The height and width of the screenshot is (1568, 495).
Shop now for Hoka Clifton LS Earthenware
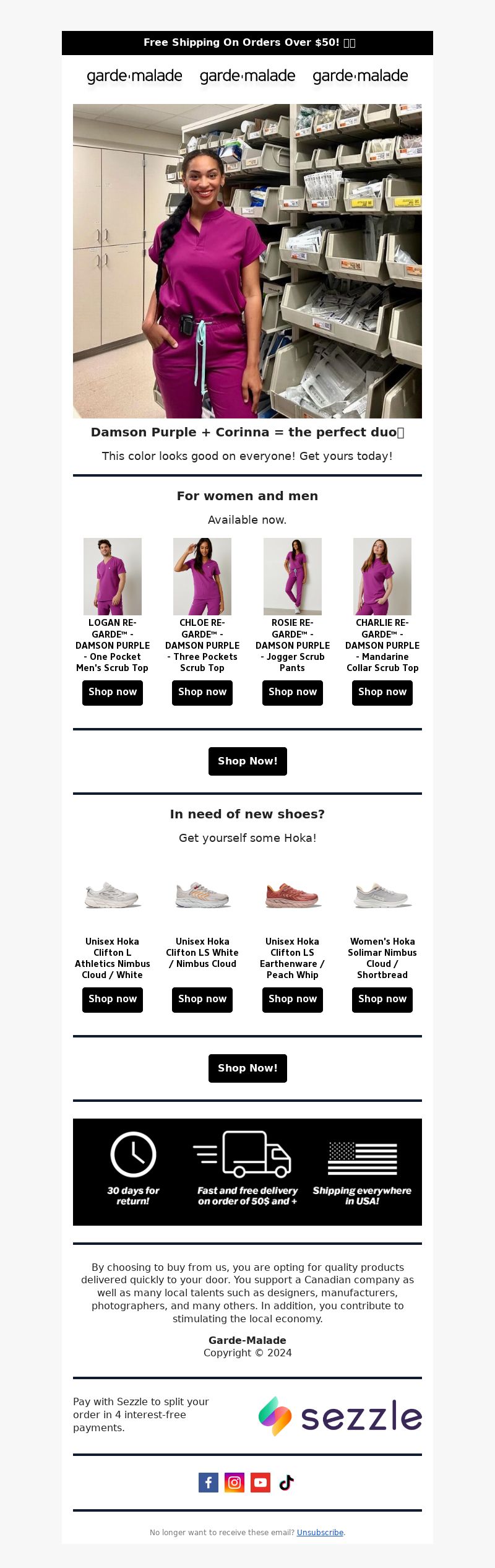pos(293,1000)
